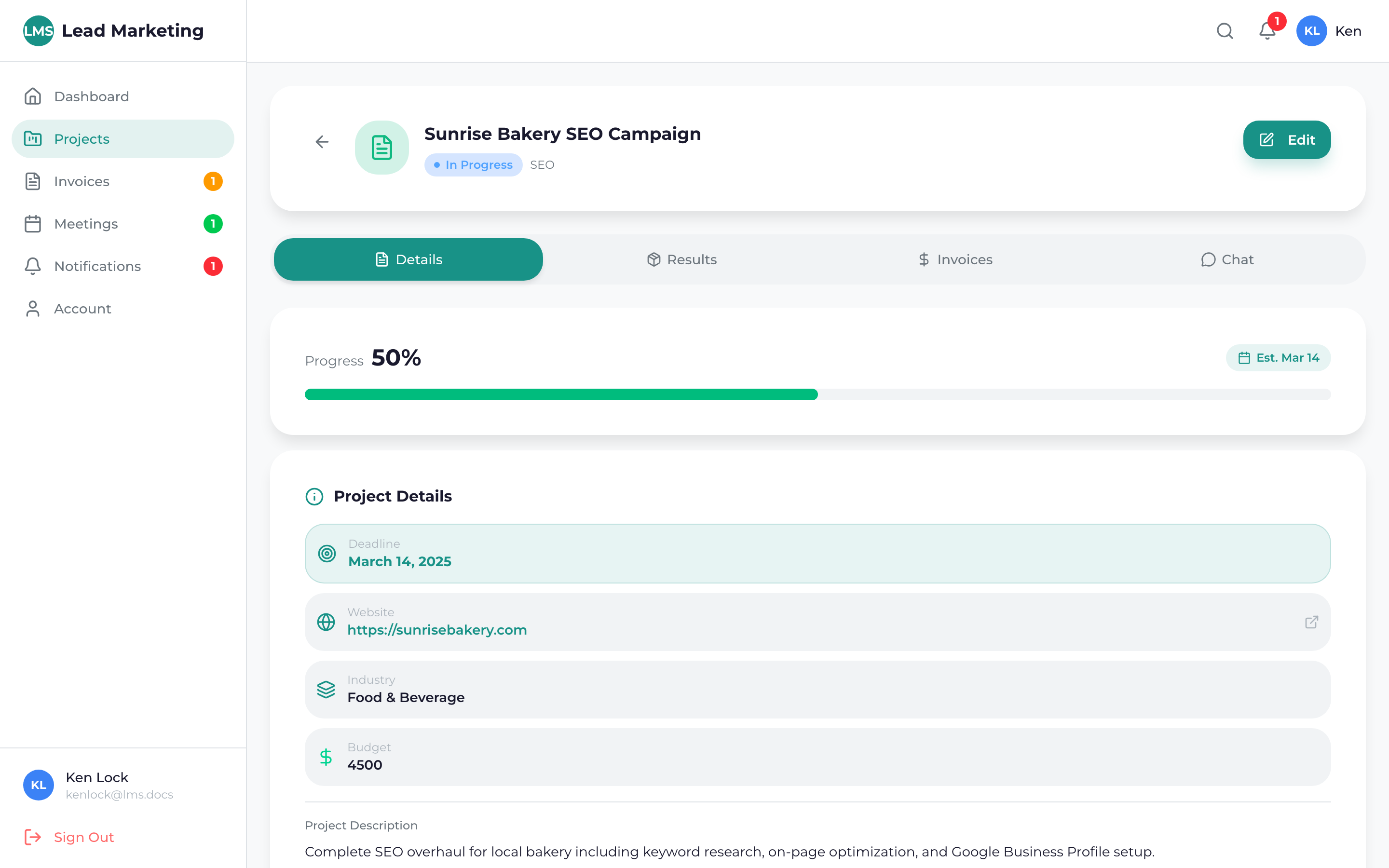Open https://sunrisebakery.com link

tap(437, 629)
